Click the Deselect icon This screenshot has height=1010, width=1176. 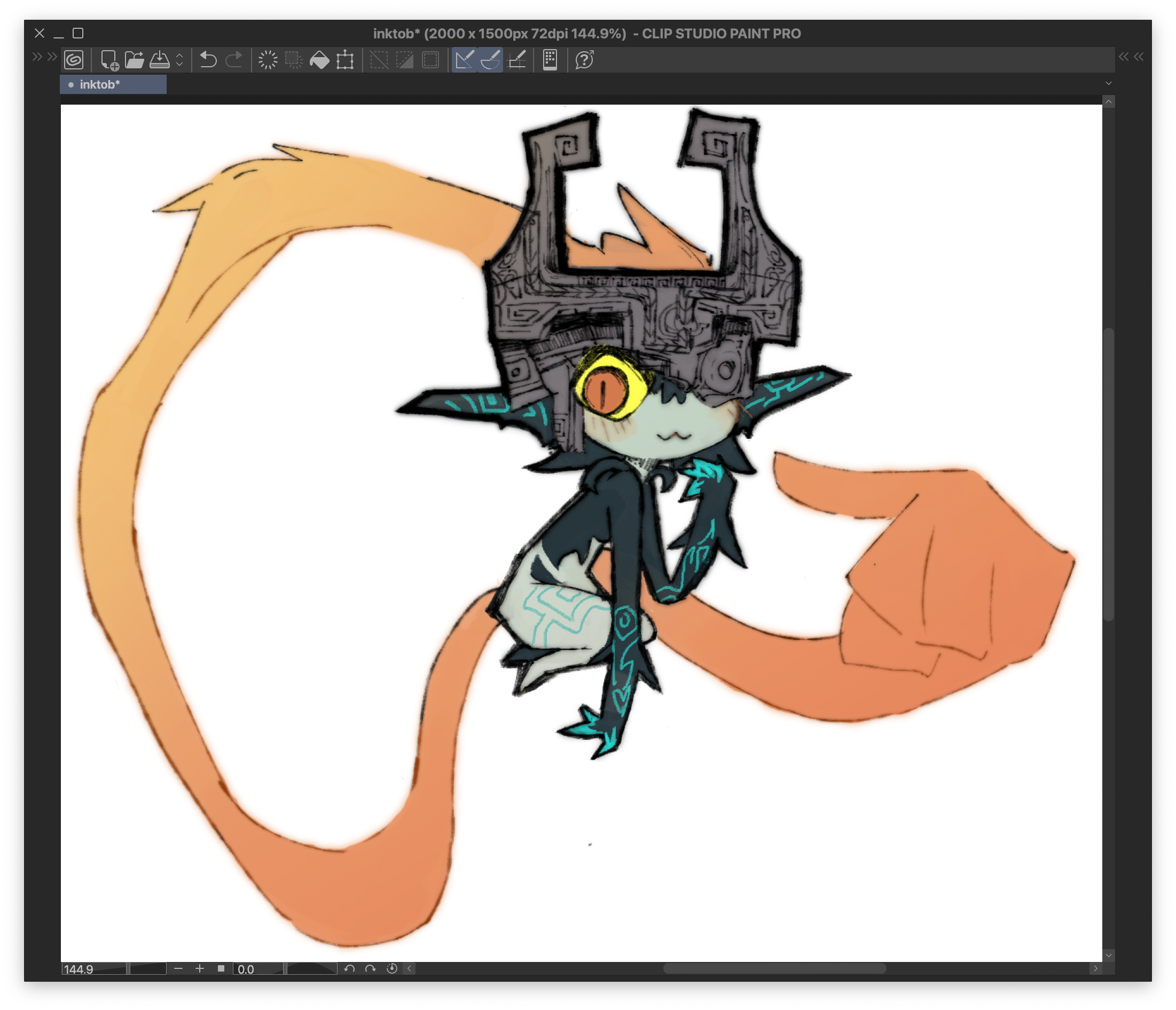(379, 60)
